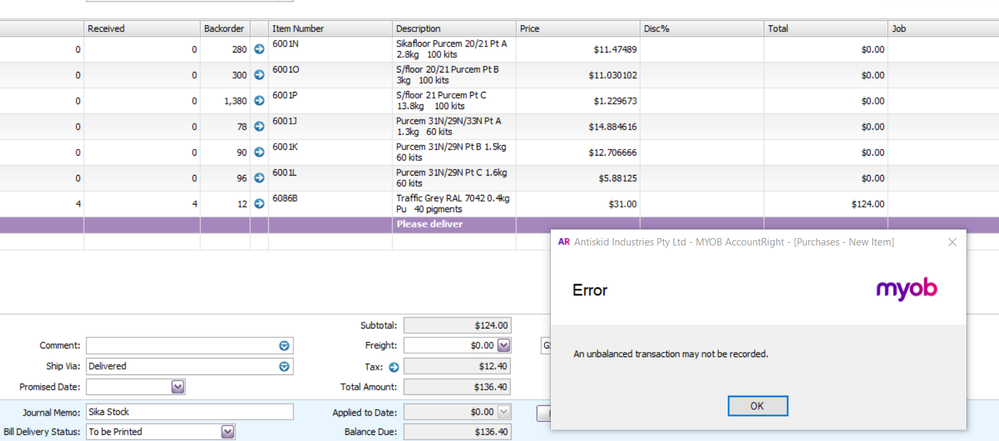
Task: Open the arrow icon for item 6001L
Action: click(x=259, y=178)
